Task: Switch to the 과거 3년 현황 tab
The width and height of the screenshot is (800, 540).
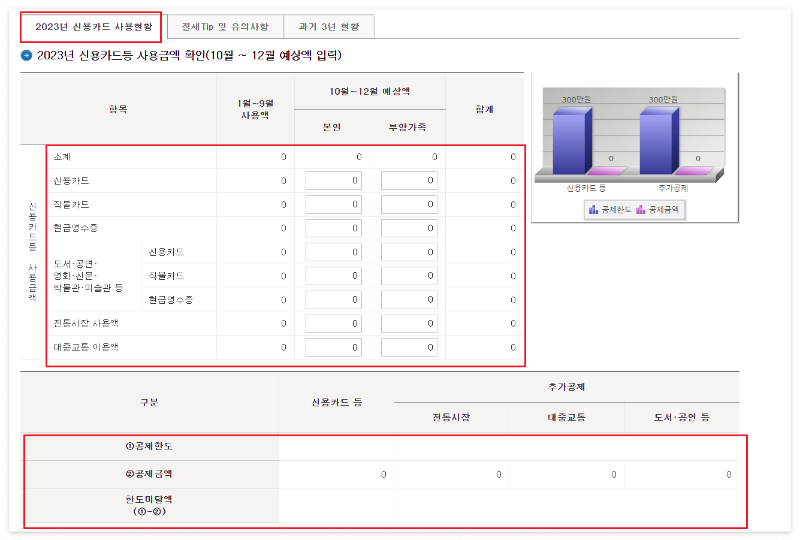Action: 329,27
